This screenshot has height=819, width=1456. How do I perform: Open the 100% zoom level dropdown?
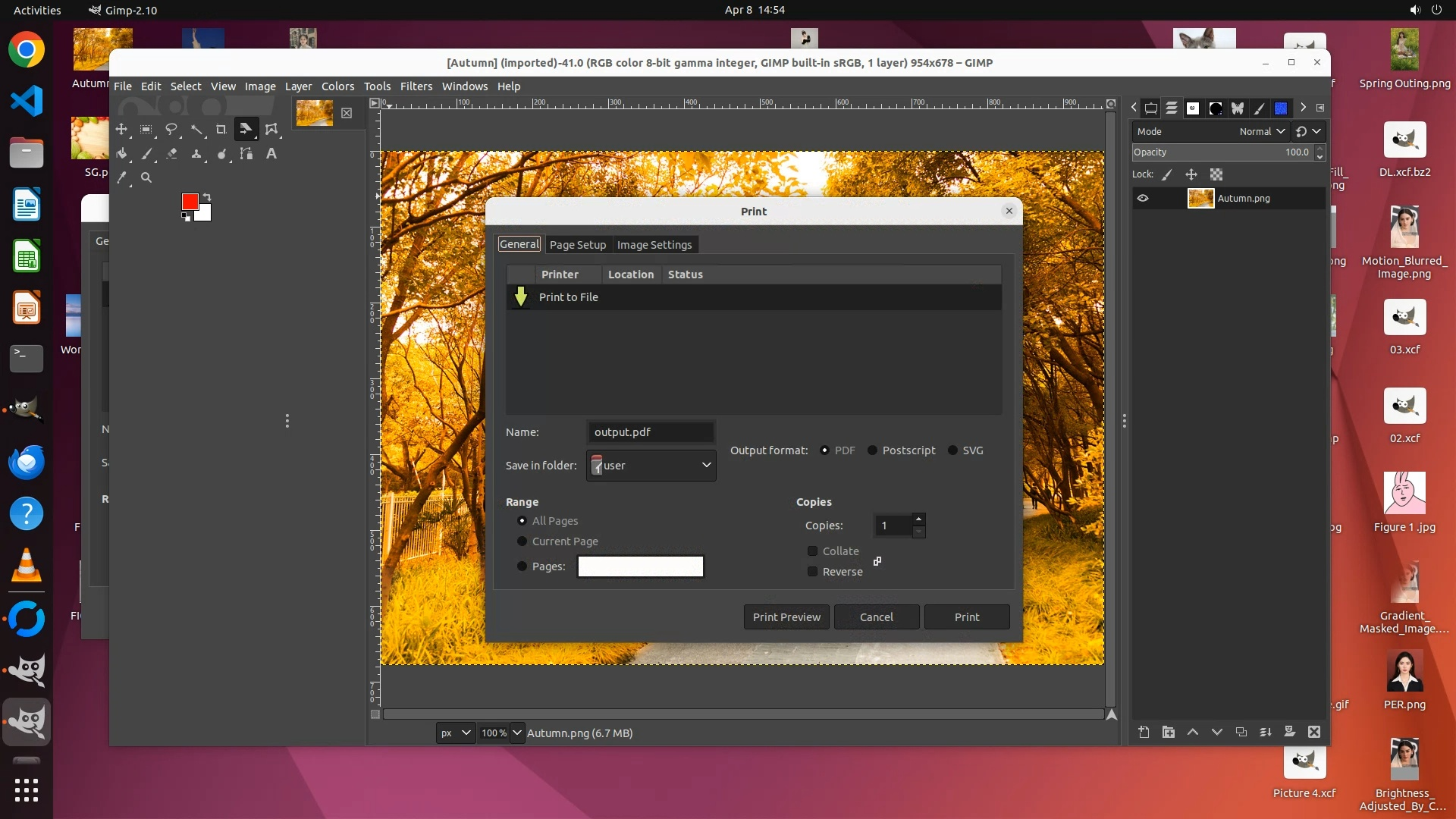pos(517,733)
